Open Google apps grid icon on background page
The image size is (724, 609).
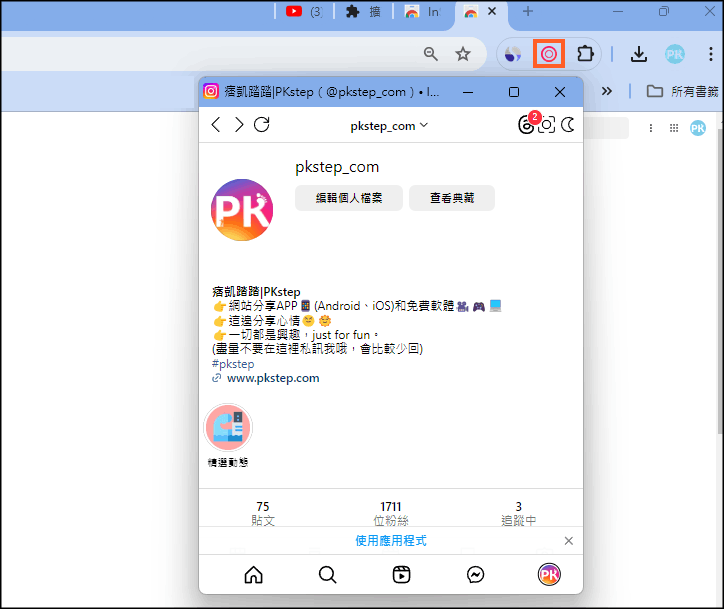[x=674, y=128]
